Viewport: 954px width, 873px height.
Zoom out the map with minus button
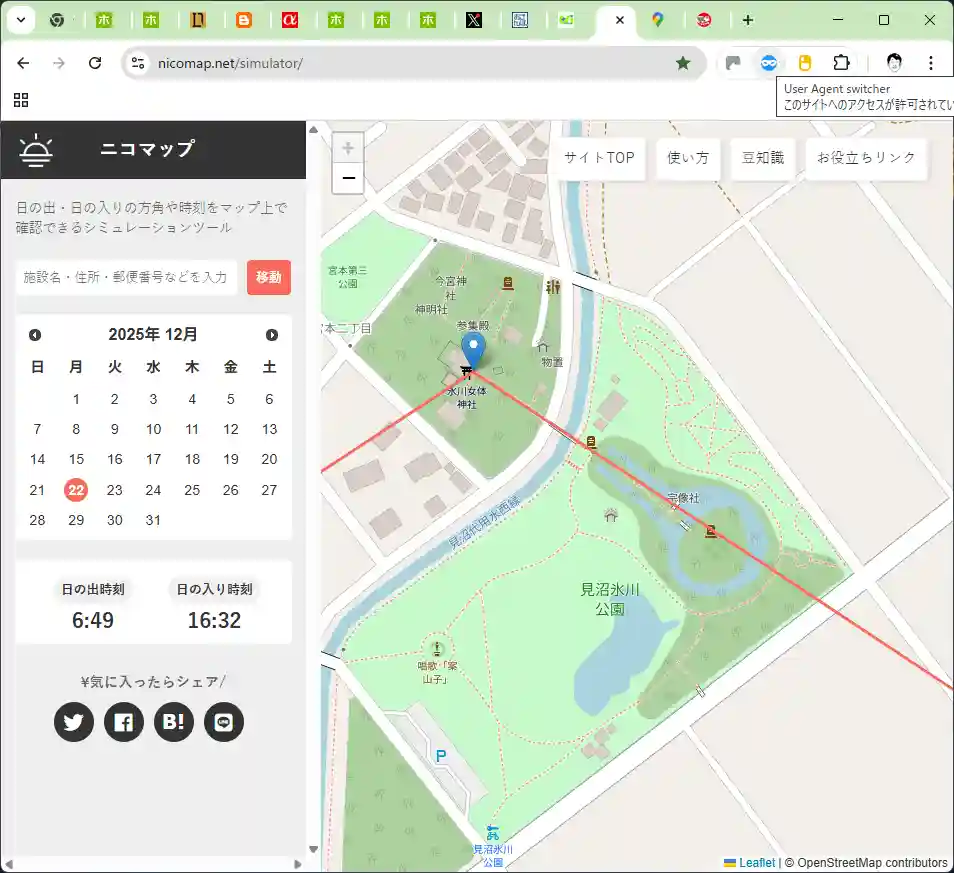click(348, 179)
